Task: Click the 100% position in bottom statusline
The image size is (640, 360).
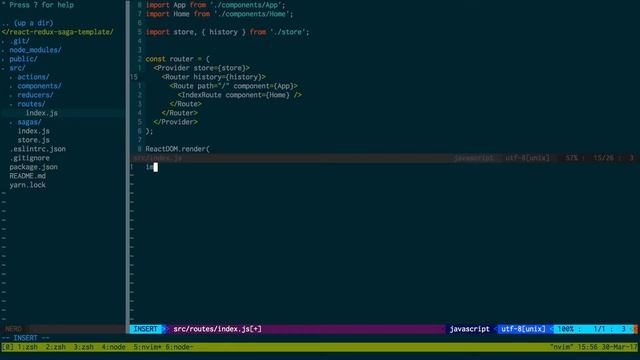Action: click(x=565, y=329)
